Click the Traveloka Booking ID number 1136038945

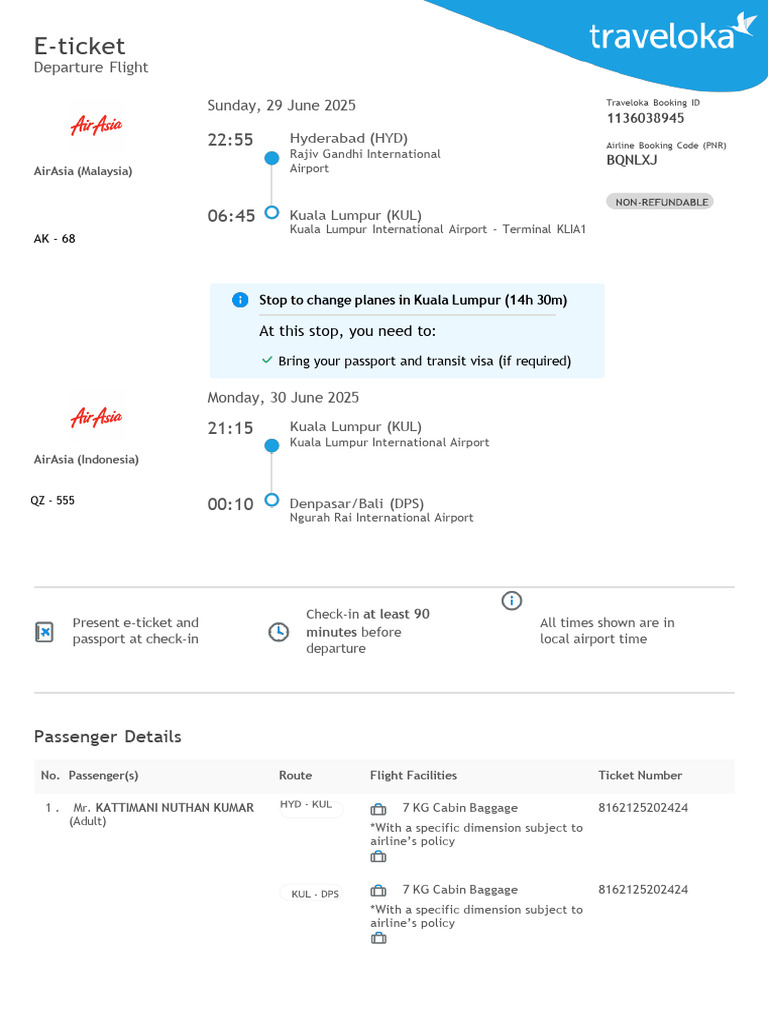coord(645,118)
